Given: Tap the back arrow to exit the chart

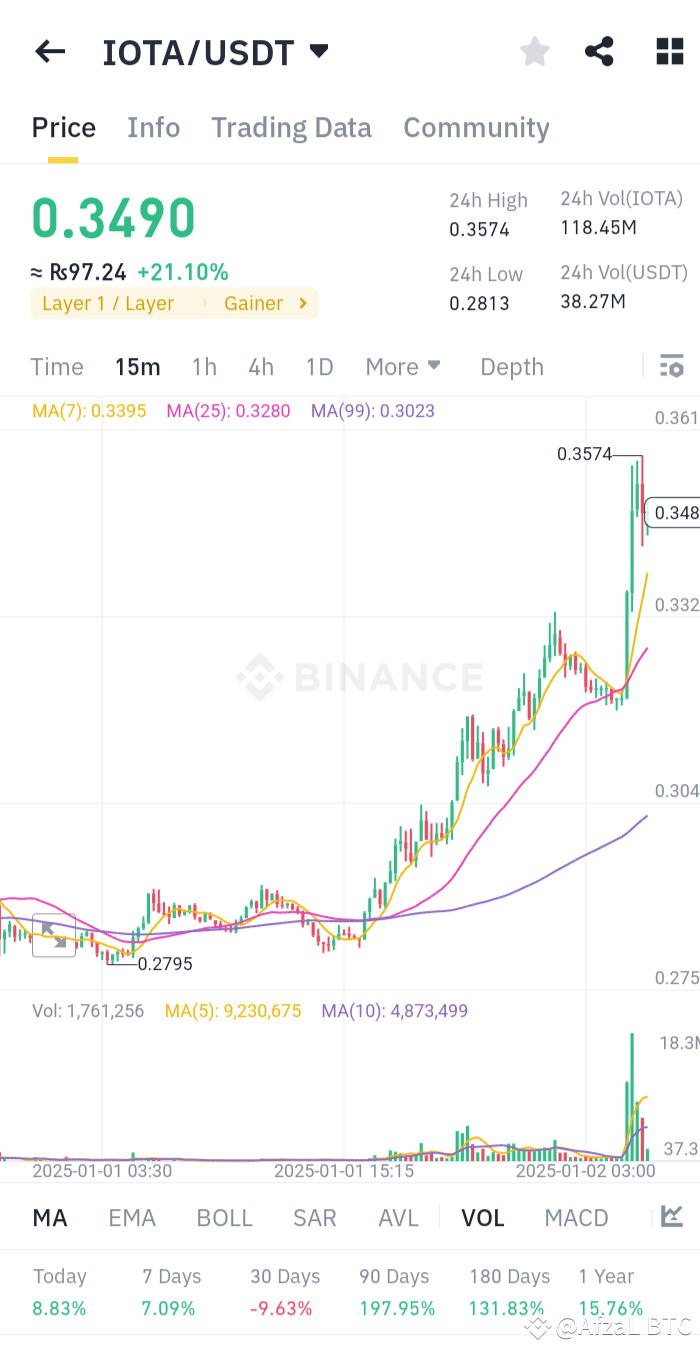Looking at the screenshot, I should tap(50, 51).
